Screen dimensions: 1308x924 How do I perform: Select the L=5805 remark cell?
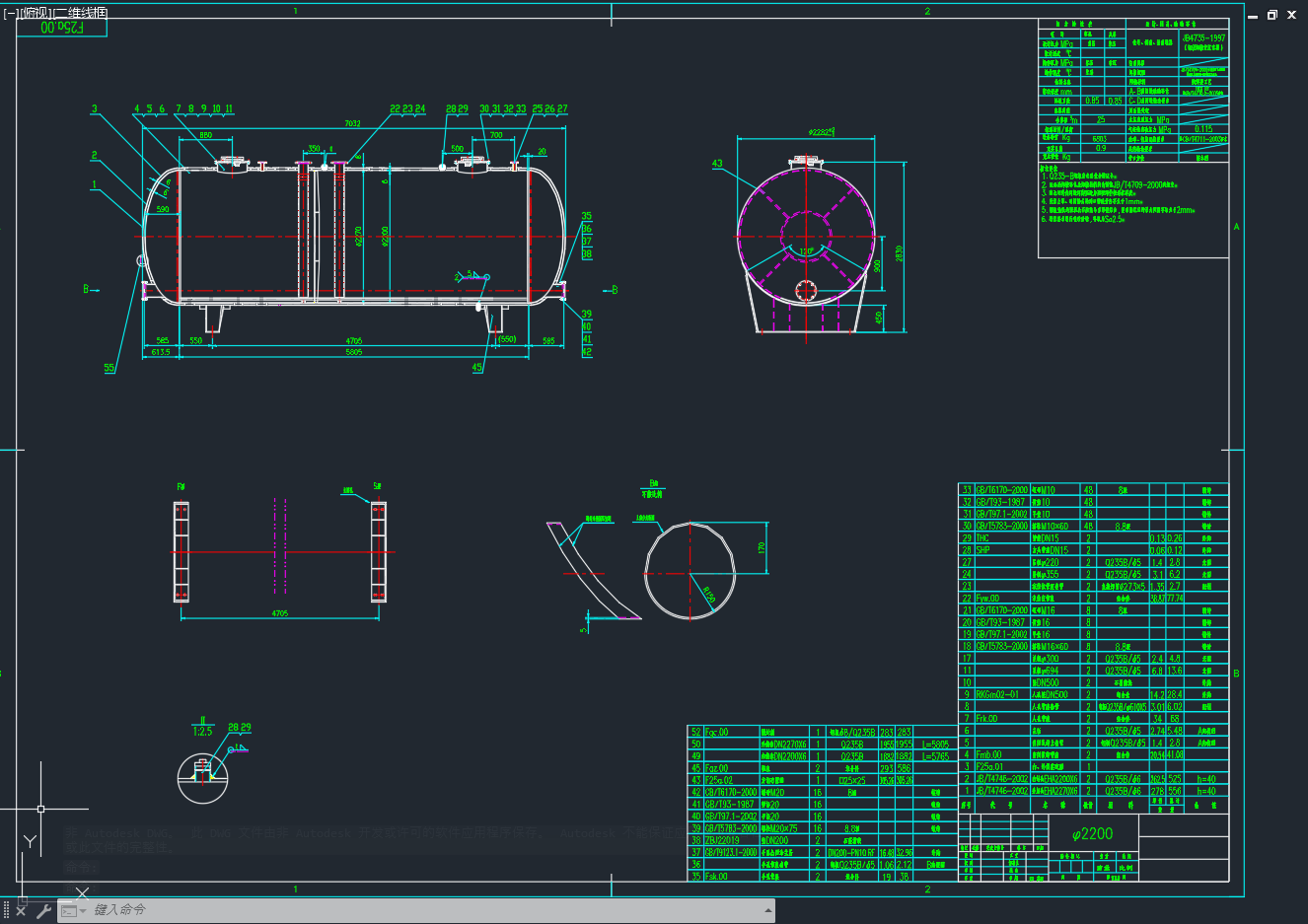click(935, 744)
